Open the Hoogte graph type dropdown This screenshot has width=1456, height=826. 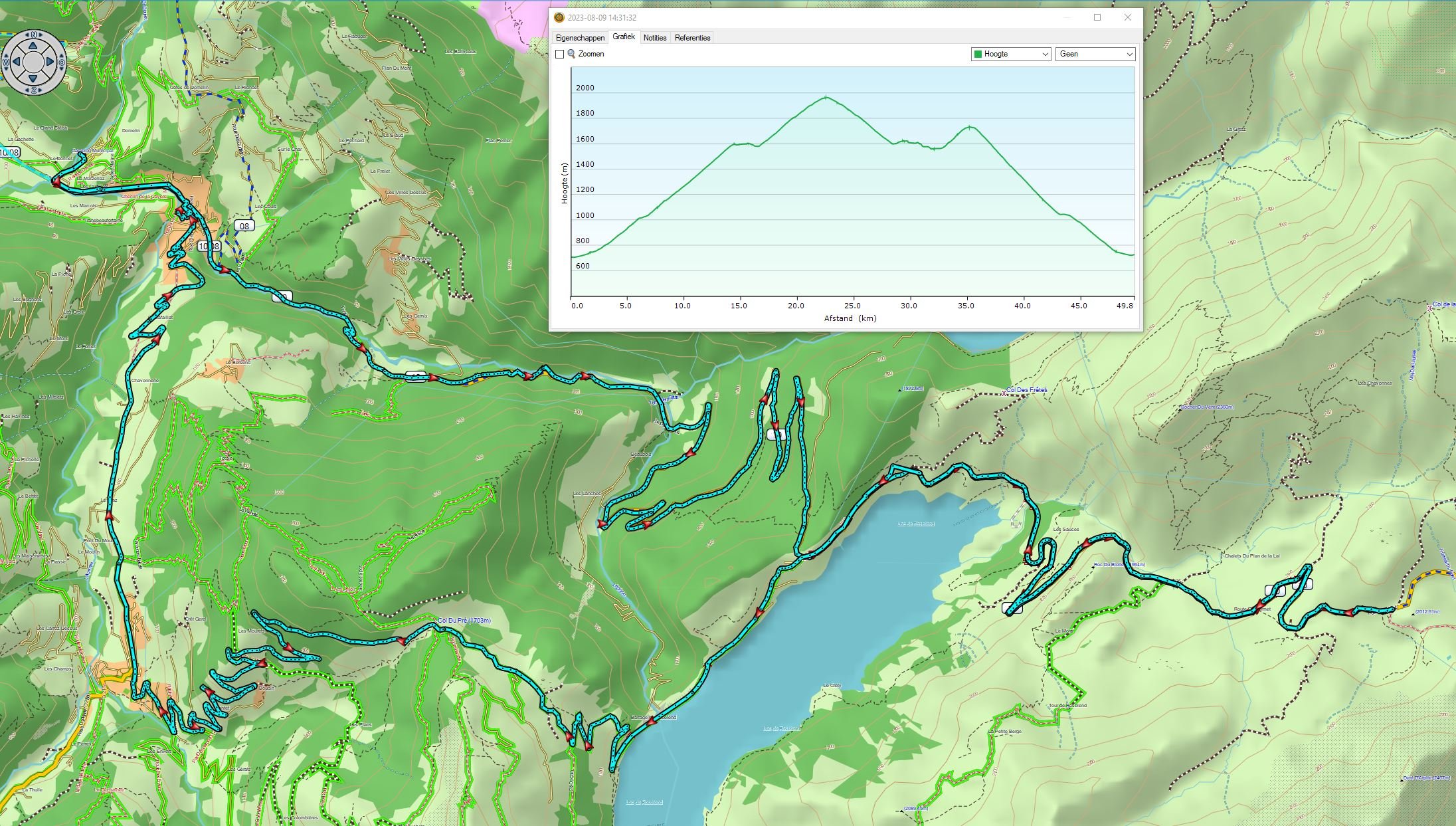pos(1011,54)
